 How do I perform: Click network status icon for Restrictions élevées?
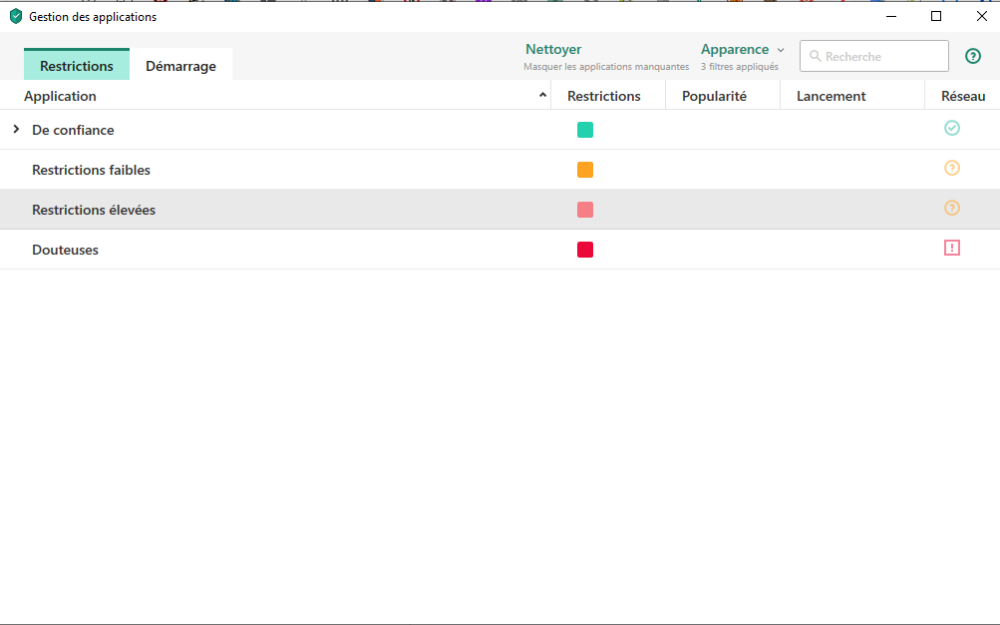952,208
